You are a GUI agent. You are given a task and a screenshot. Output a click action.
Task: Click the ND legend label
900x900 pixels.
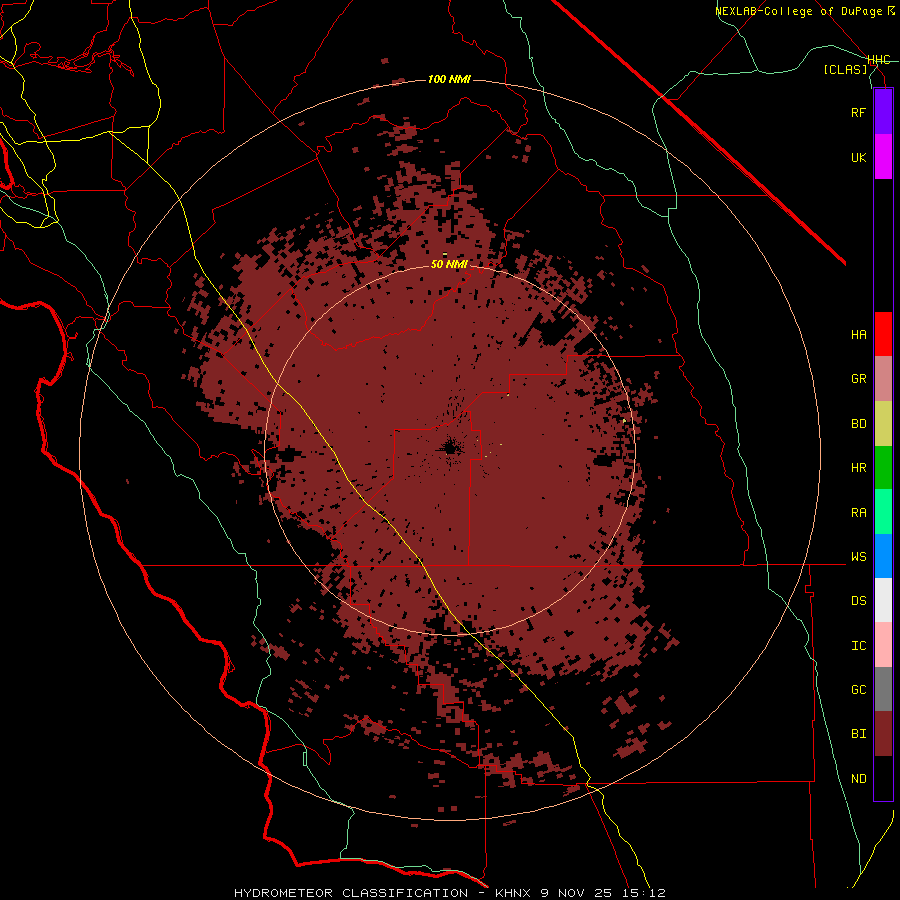[859, 779]
